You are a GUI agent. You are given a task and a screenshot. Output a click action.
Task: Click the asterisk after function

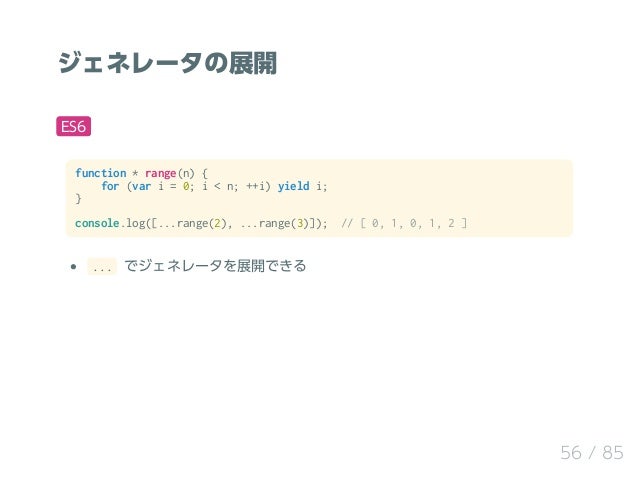coord(135,173)
